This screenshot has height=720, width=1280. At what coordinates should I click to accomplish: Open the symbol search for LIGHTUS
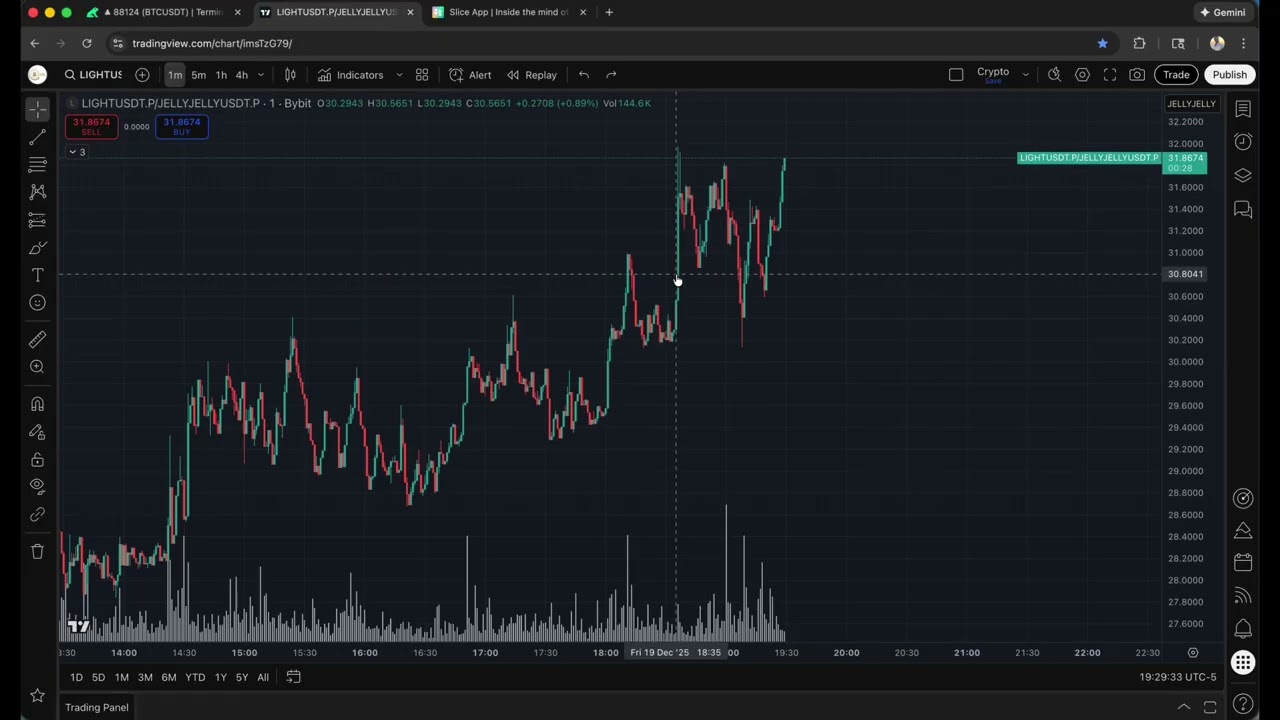(92, 75)
